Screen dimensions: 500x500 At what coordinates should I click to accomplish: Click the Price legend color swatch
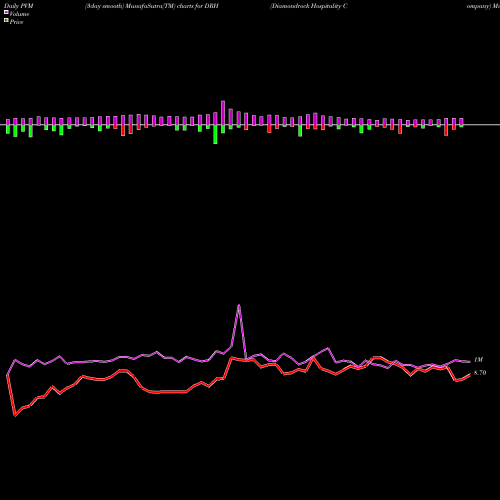click(6, 21)
